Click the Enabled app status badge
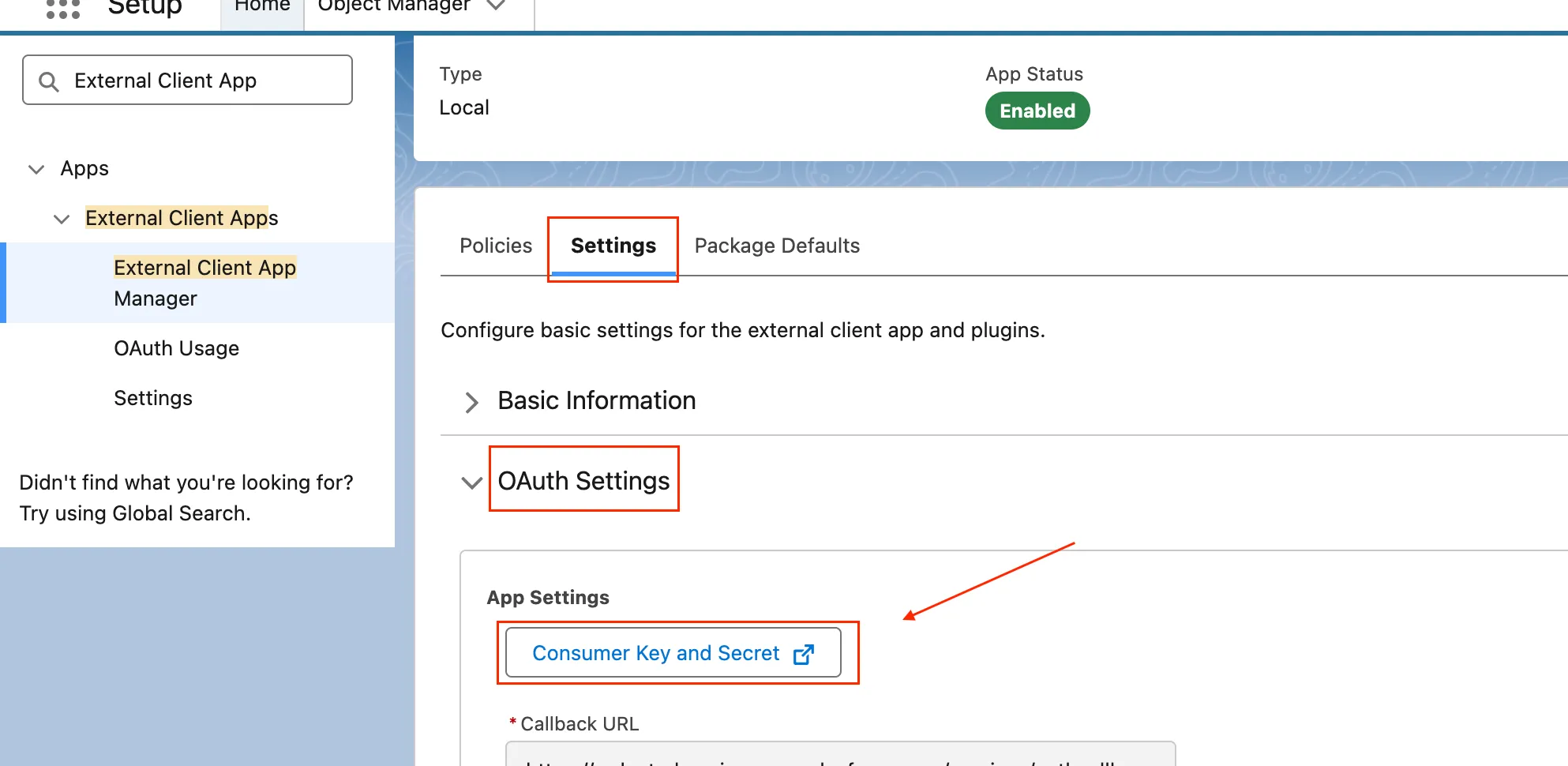Screen dimensions: 1568x766 click(1037, 111)
